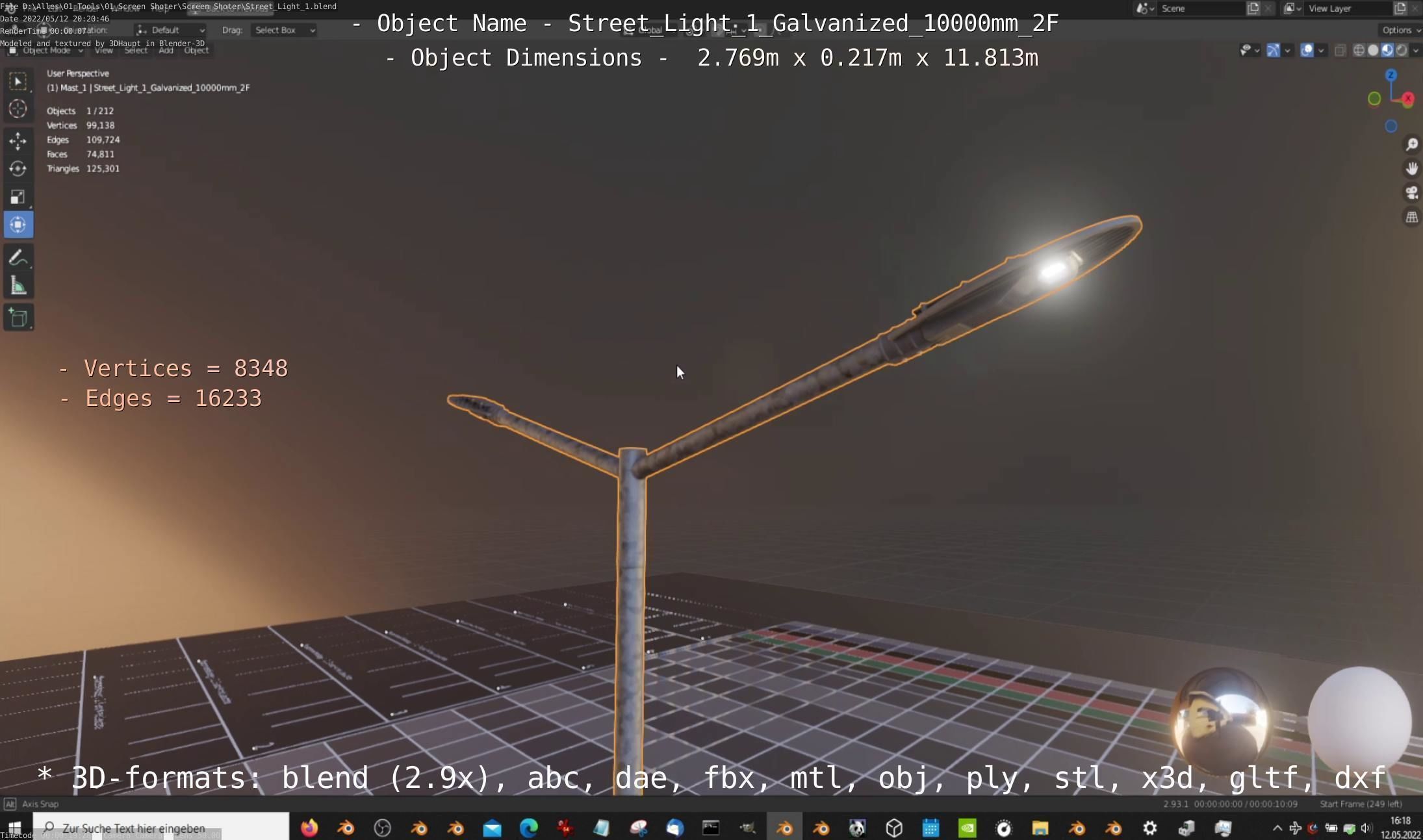Open the command prompt taskbar icon
Image resolution: width=1423 pixels, height=840 pixels.
711,828
